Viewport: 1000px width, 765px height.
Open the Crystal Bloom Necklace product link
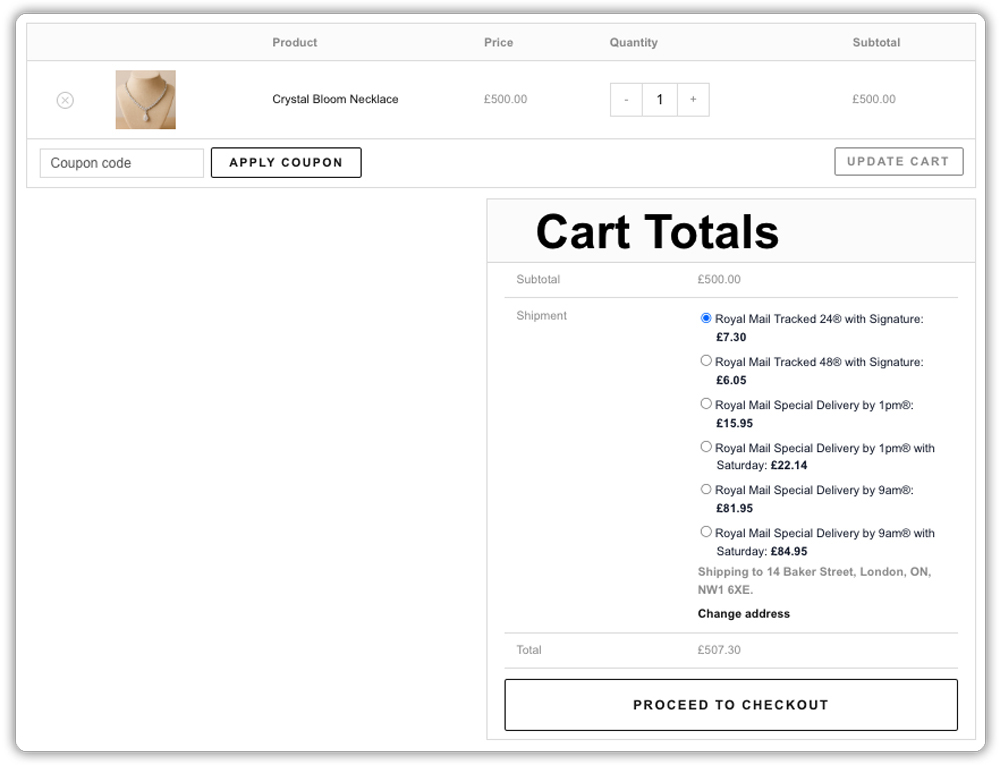point(335,99)
